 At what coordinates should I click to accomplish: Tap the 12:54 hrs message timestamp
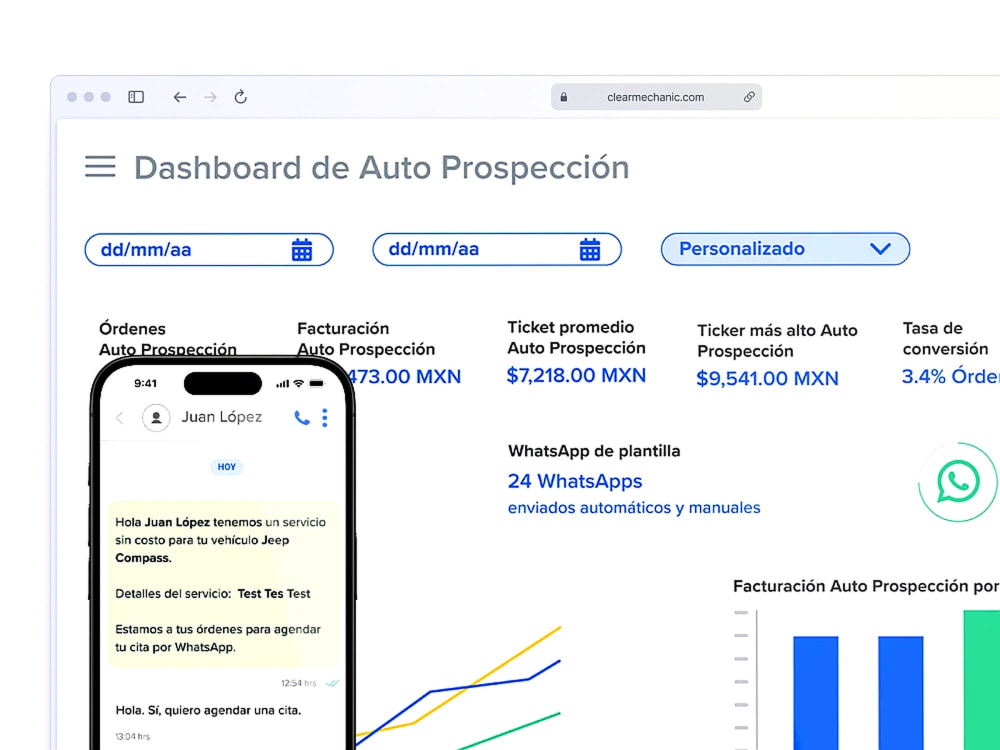[298, 683]
